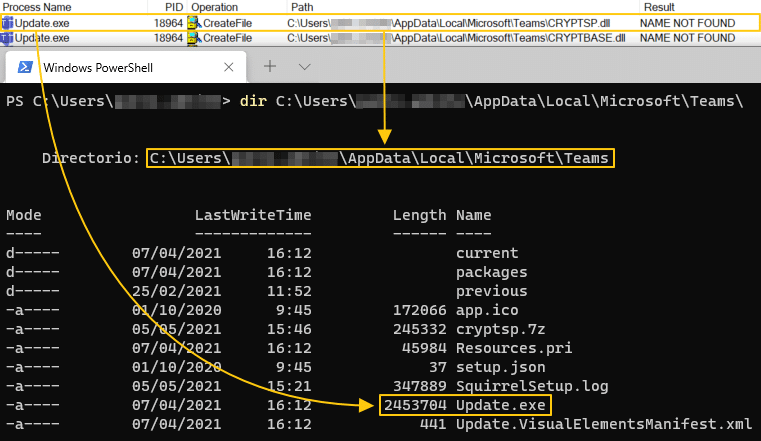The image size is (761, 441).
Task: Click the 'packages' directory entry
Action: pyautogui.click(x=492, y=272)
